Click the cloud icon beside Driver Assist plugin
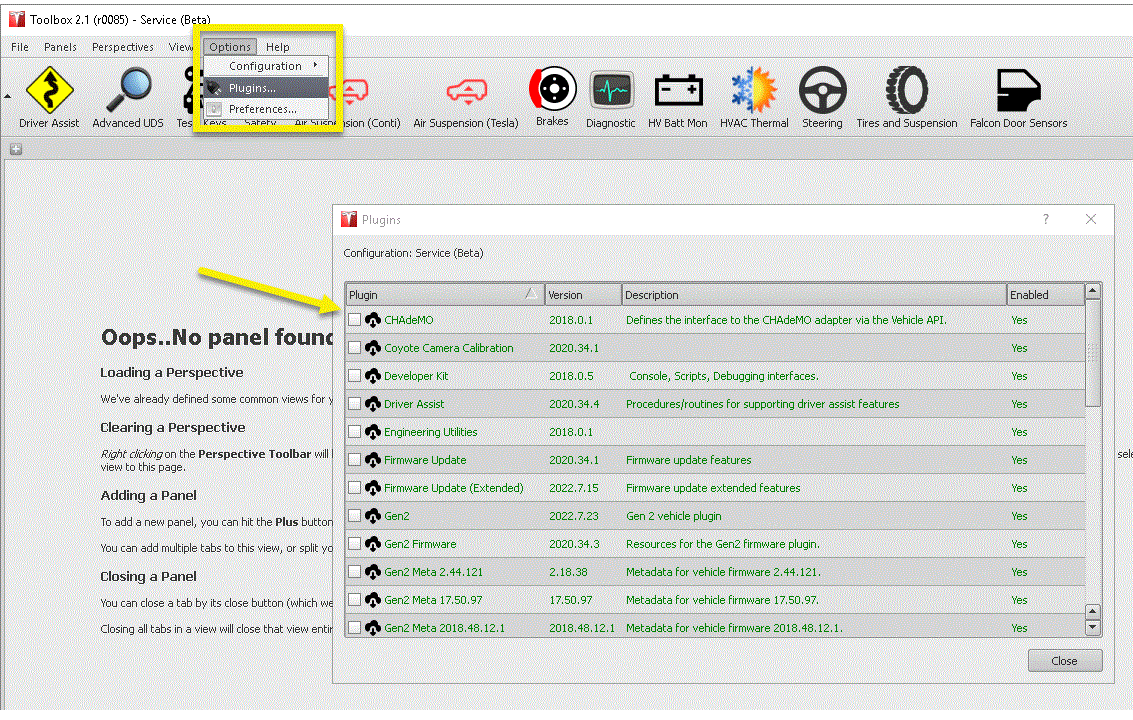 click(373, 403)
